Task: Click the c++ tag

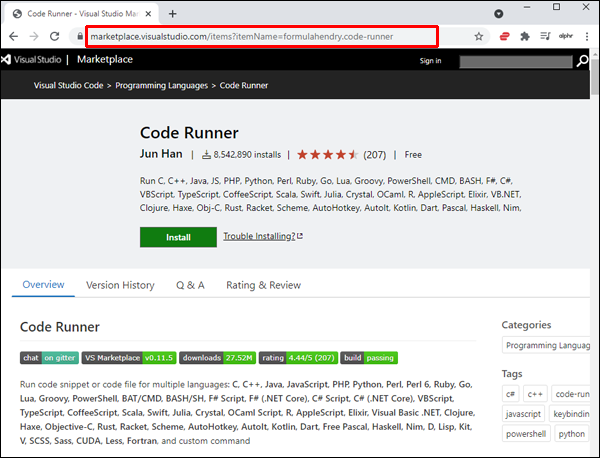Action: point(535,394)
